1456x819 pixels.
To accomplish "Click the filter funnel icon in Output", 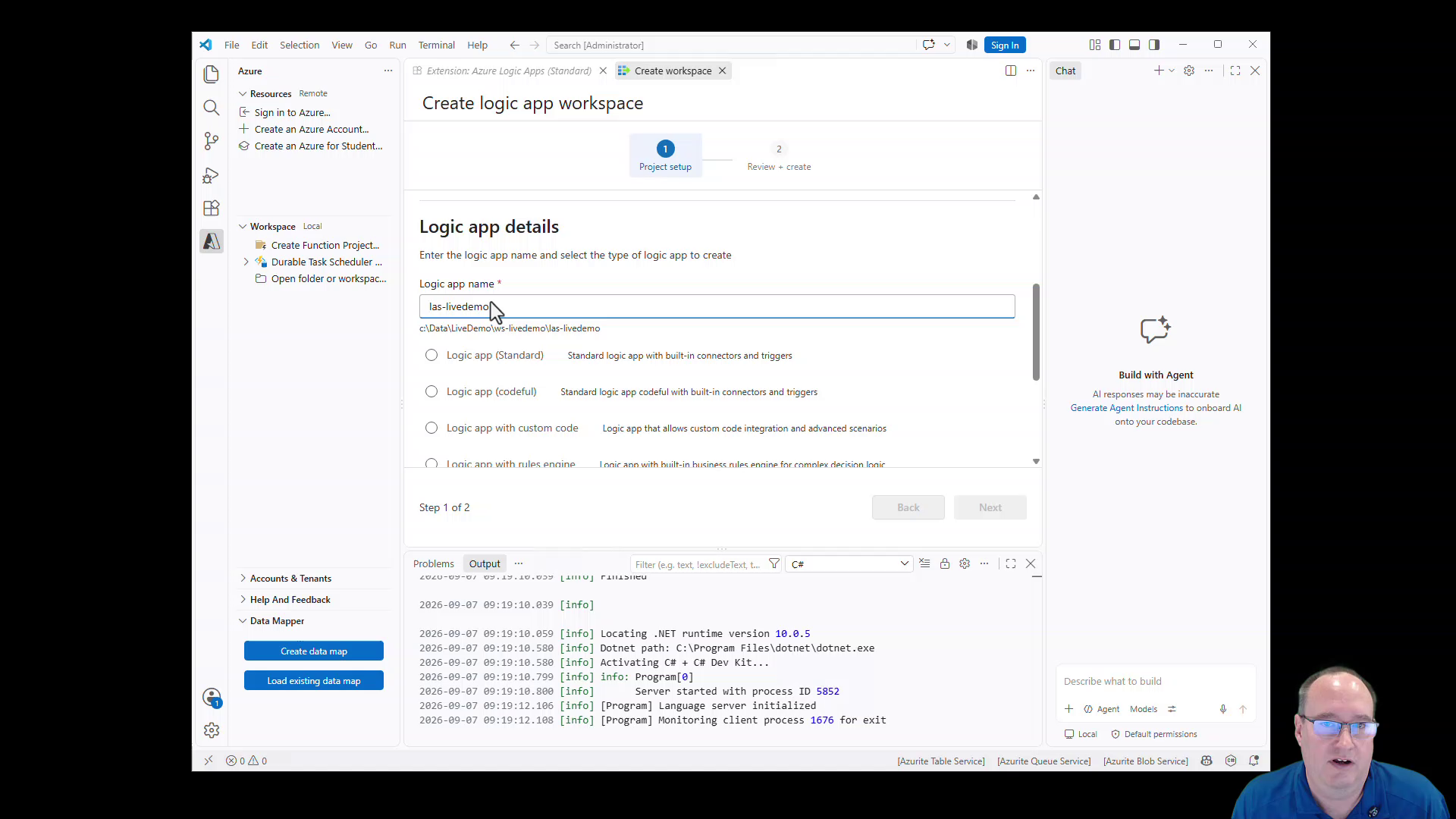I will tap(774, 563).
